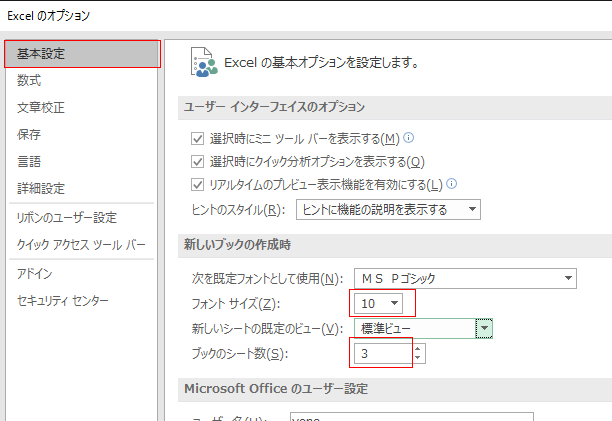The width and height of the screenshot is (612, 421).
Task: Open the セキュリティ センター category
Action: 63,300
